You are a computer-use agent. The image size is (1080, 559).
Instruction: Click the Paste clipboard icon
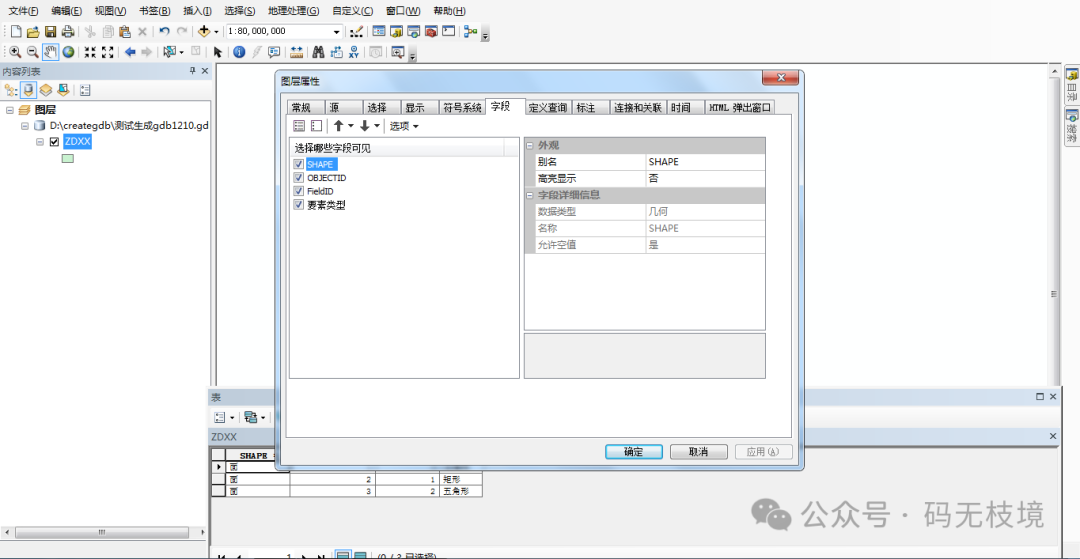[x=125, y=32]
